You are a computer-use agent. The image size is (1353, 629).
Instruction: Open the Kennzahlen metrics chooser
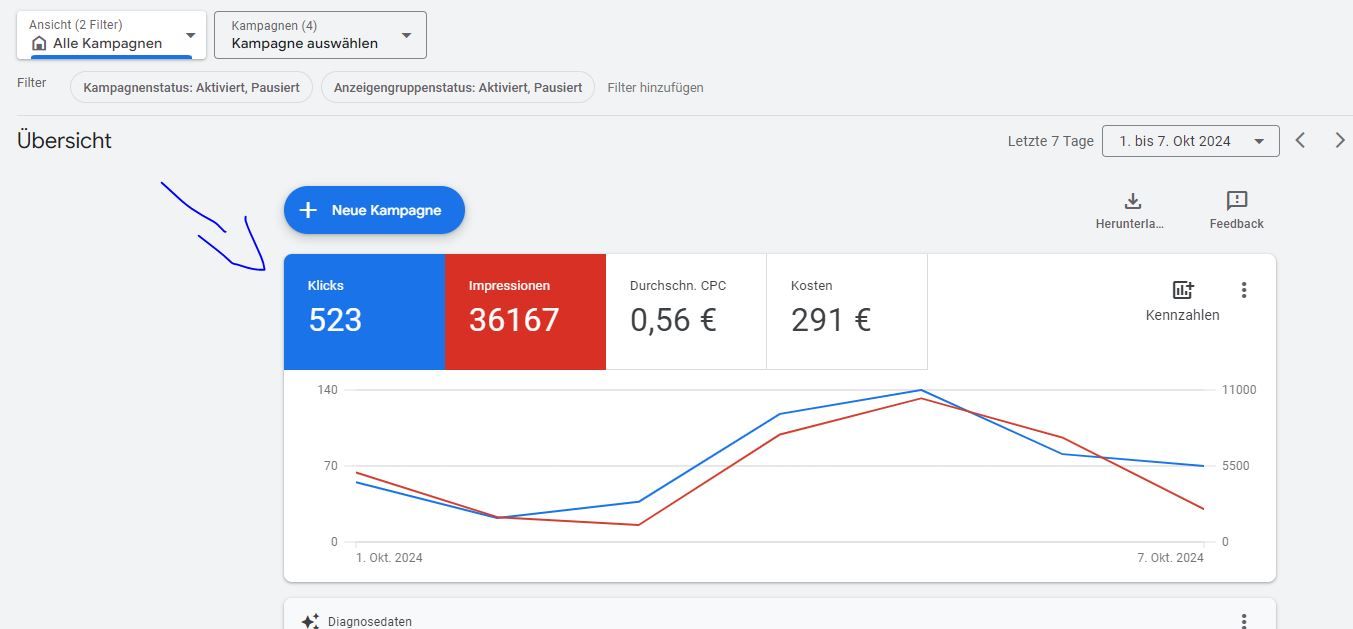coord(1183,300)
